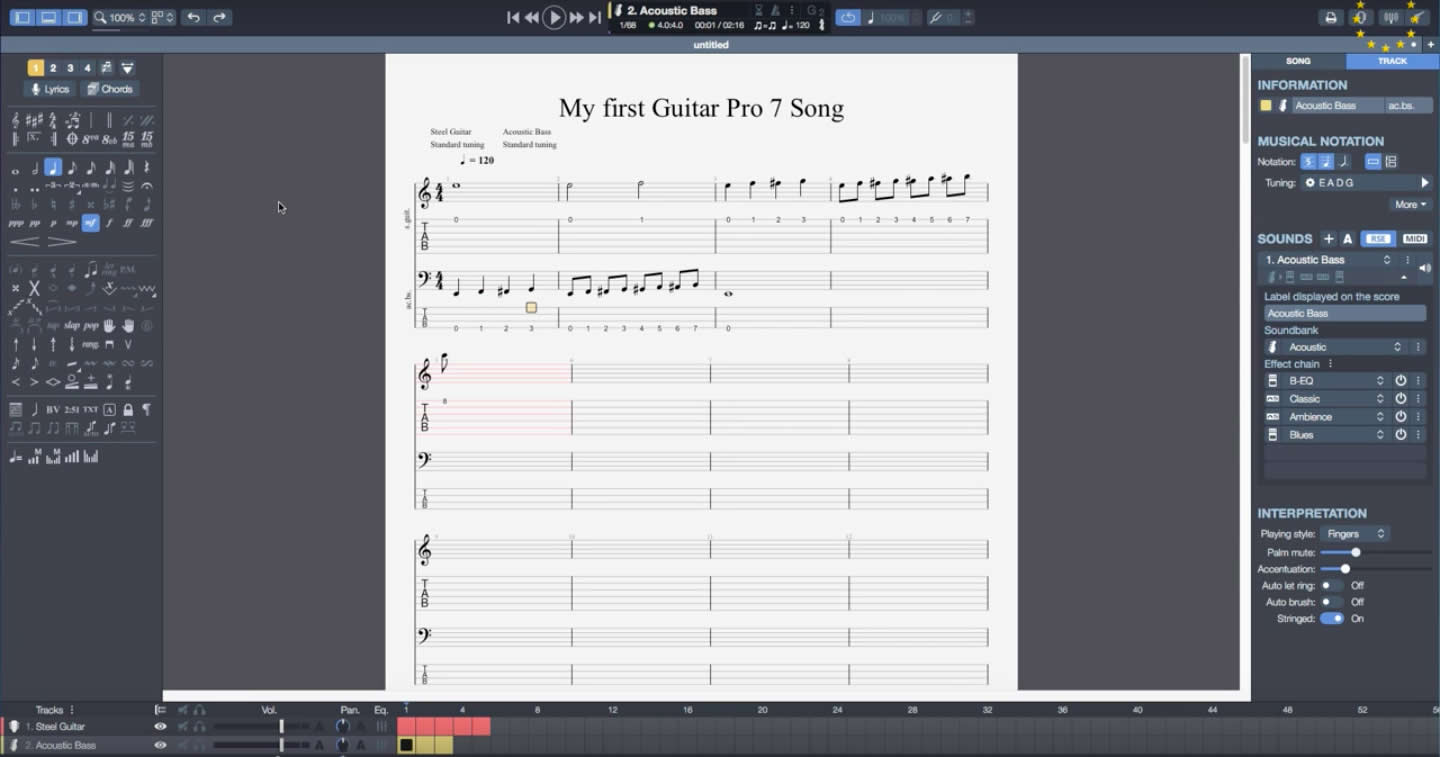1440x757 pixels.
Task: Toggle the B-EQ effect power button
Action: [1401, 381]
